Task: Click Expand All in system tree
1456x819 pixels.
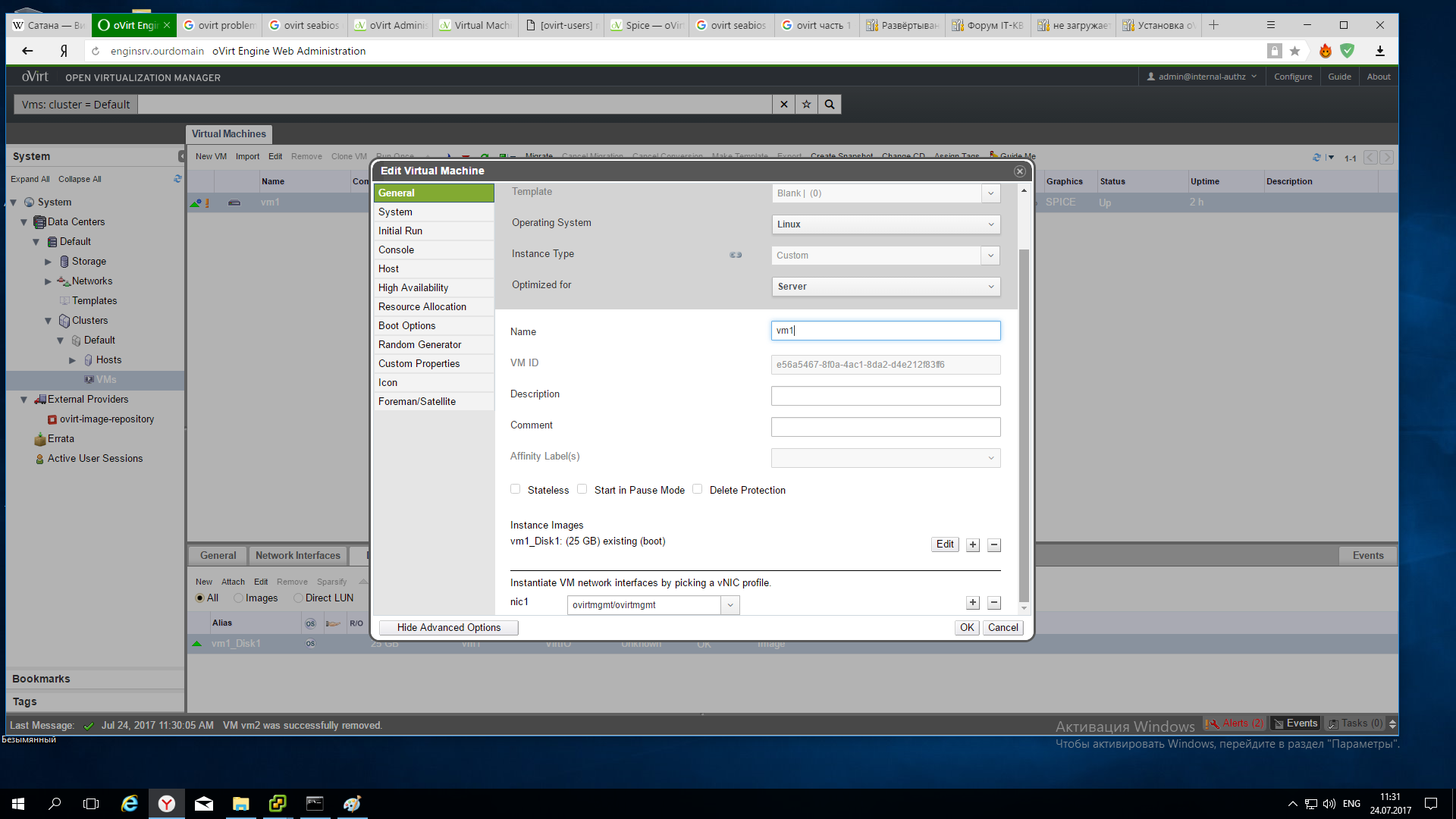Action: pyautogui.click(x=30, y=179)
